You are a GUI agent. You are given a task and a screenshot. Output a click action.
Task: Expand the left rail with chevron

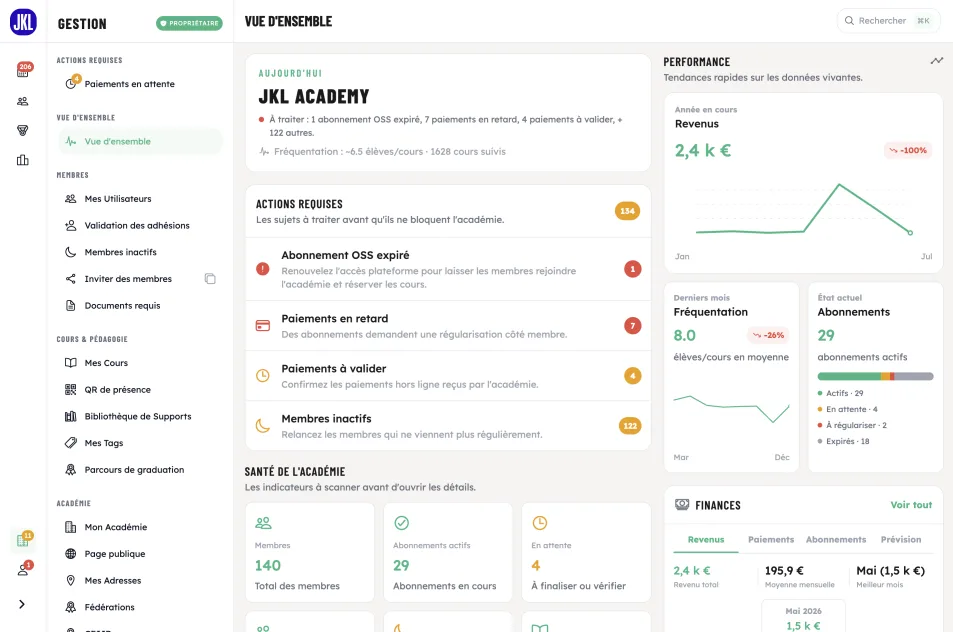coord(22,604)
